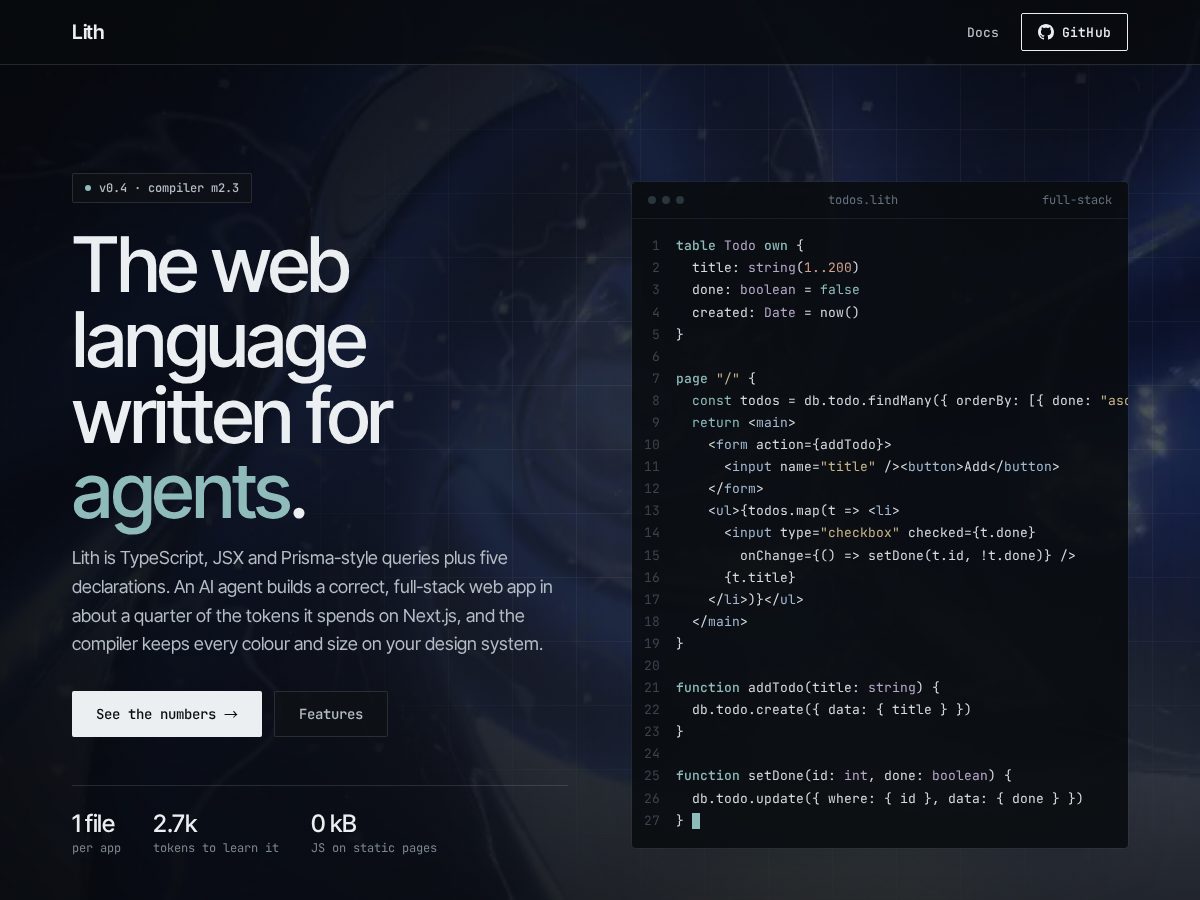Click the Features button
1200x900 pixels.
click(331, 714)
